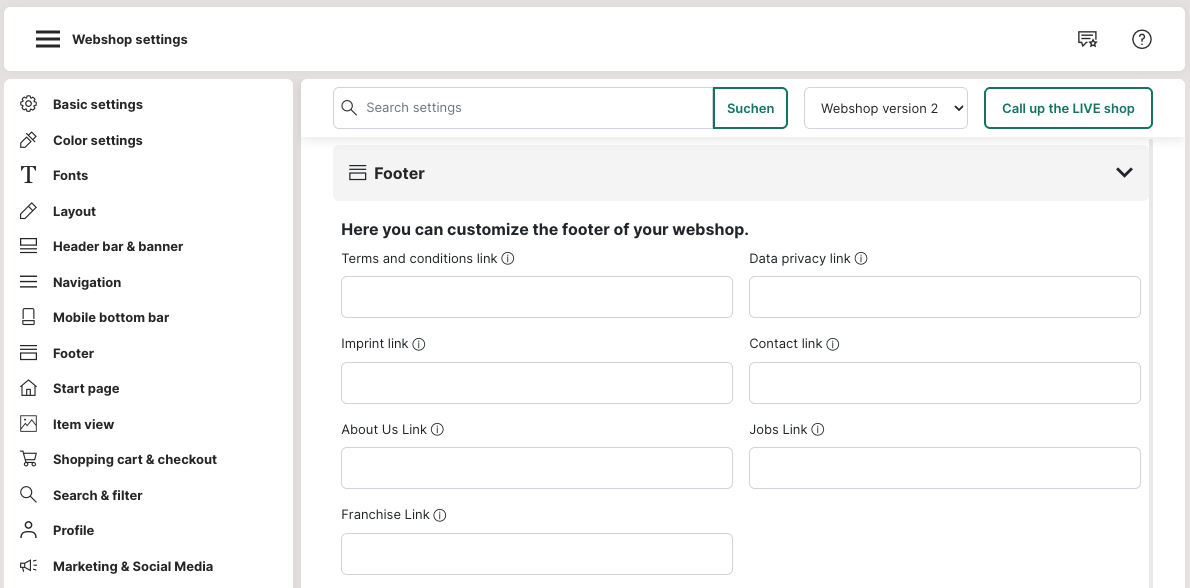Image resolution: width=1190 pixels, height=588 pixels.
Task: Click the info icon next to Imprint link
Action: pyautogui.click(x=419, y=344)
